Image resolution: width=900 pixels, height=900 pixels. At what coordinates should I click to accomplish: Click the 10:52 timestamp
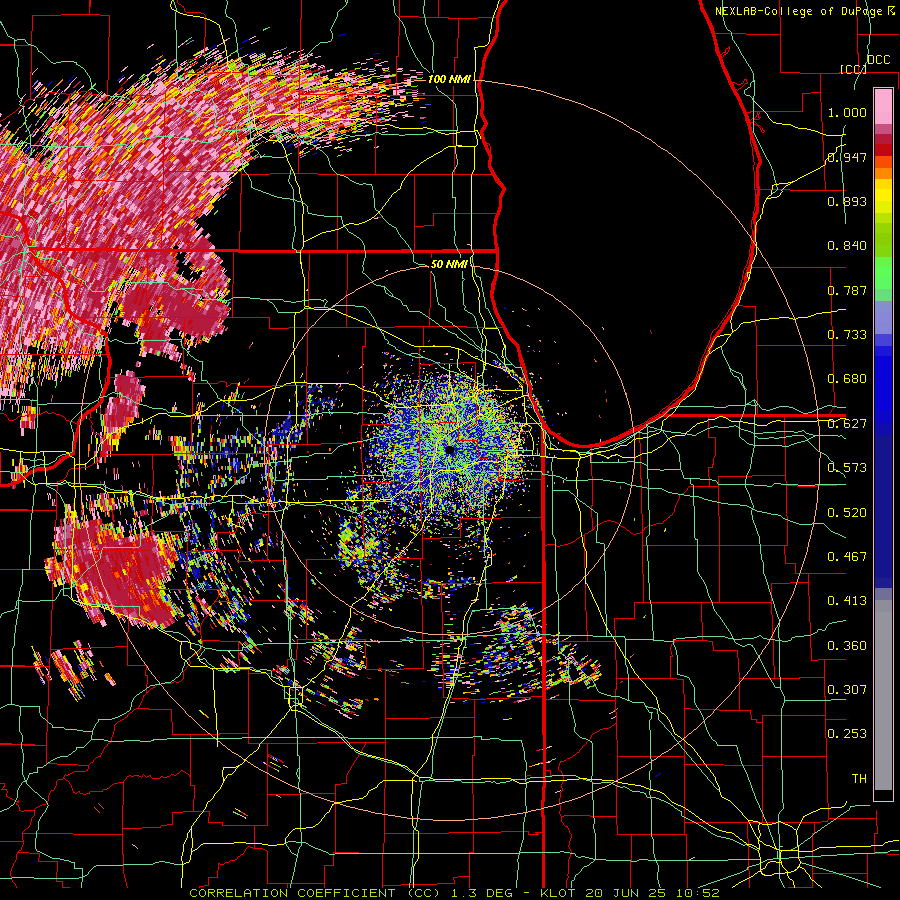pos(697,893)
